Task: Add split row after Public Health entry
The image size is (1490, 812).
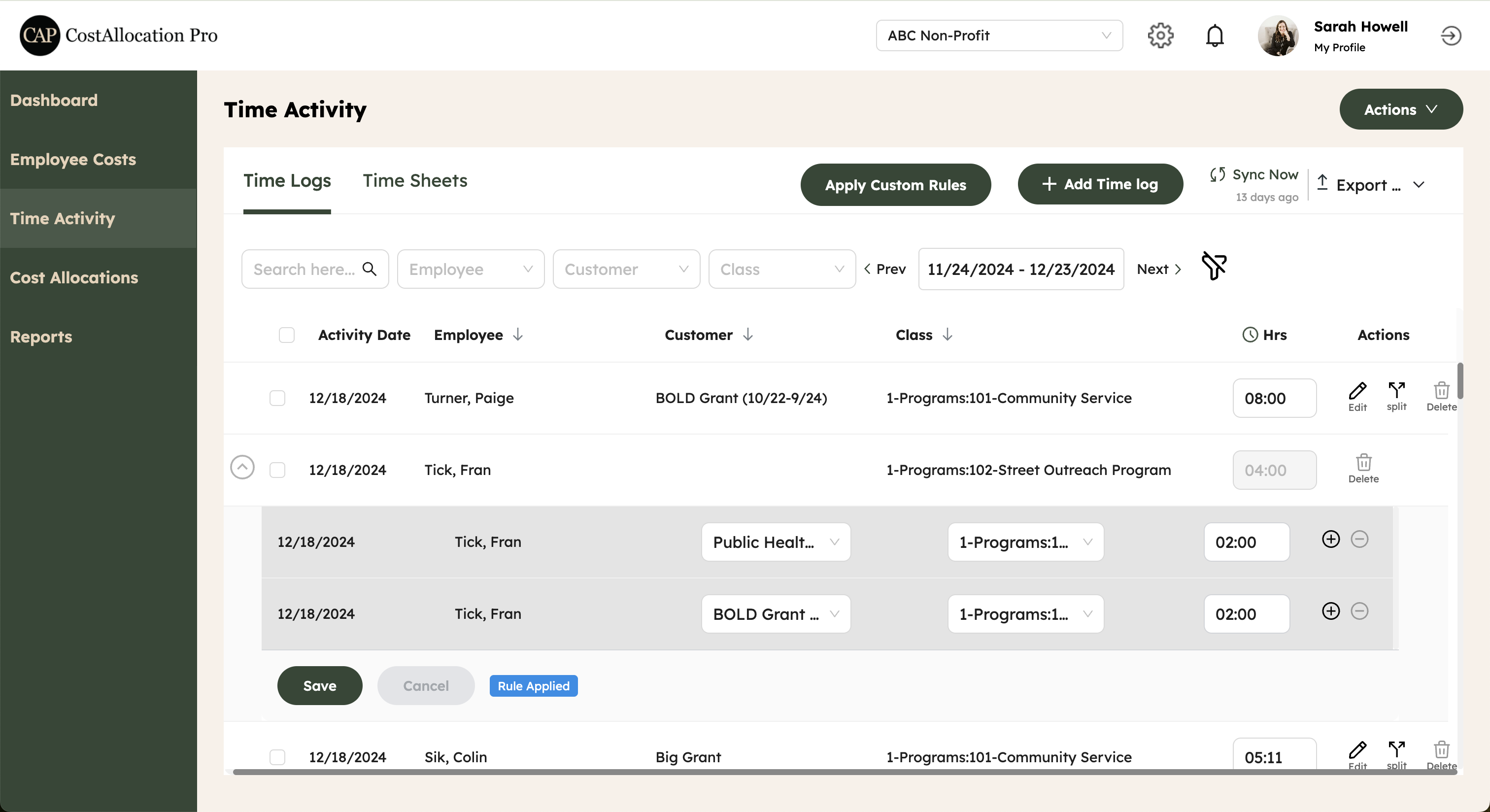Action: pos(1330,539)
